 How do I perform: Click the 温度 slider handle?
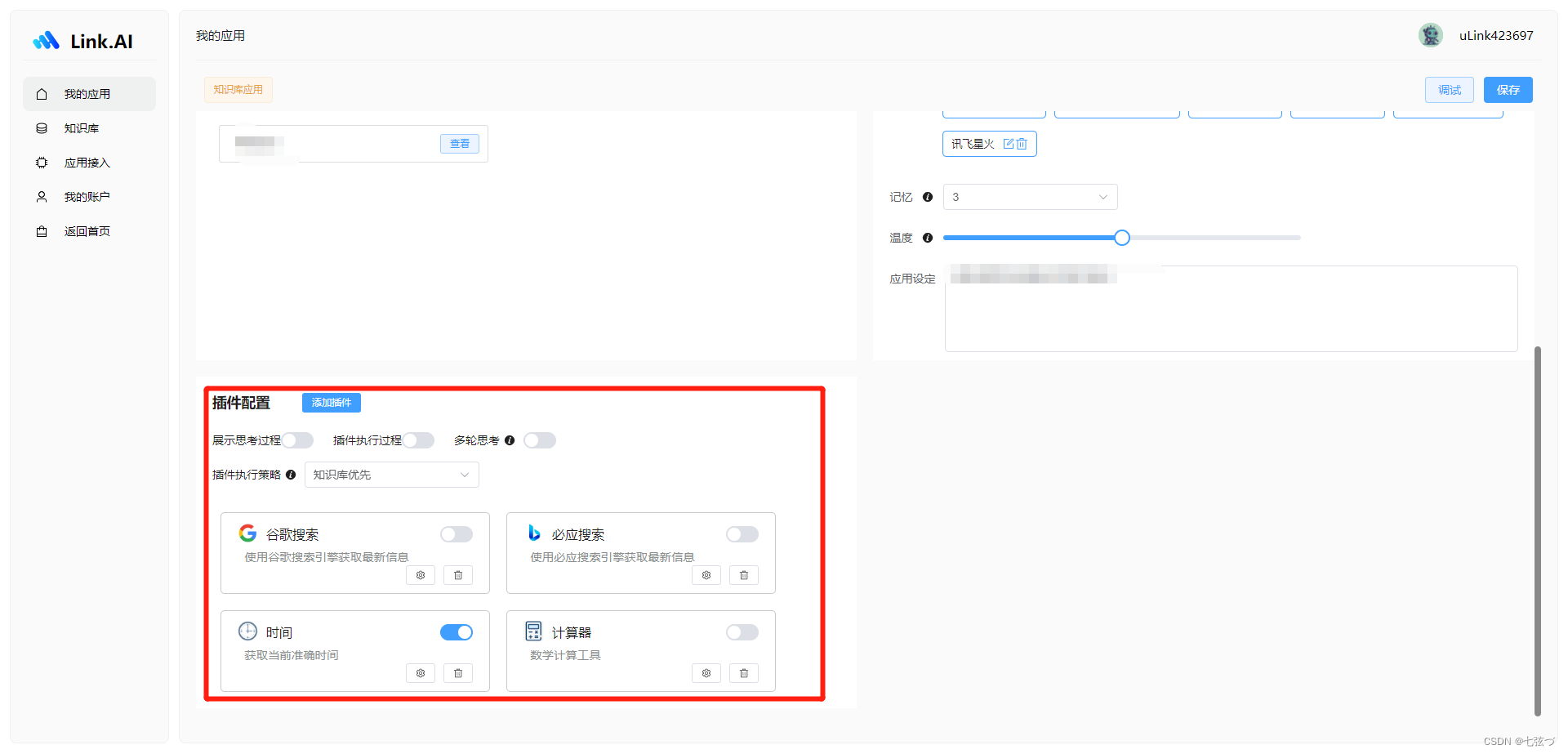1122,238
